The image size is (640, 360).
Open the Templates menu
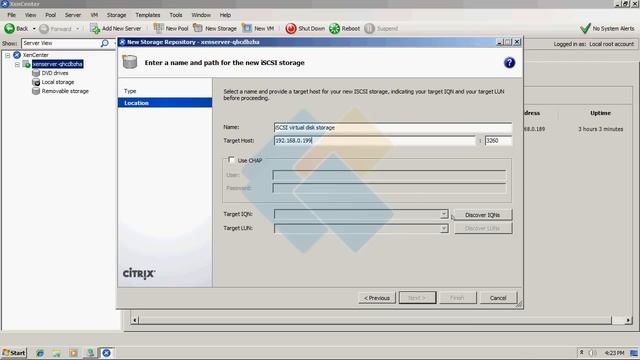coord(148,15)
